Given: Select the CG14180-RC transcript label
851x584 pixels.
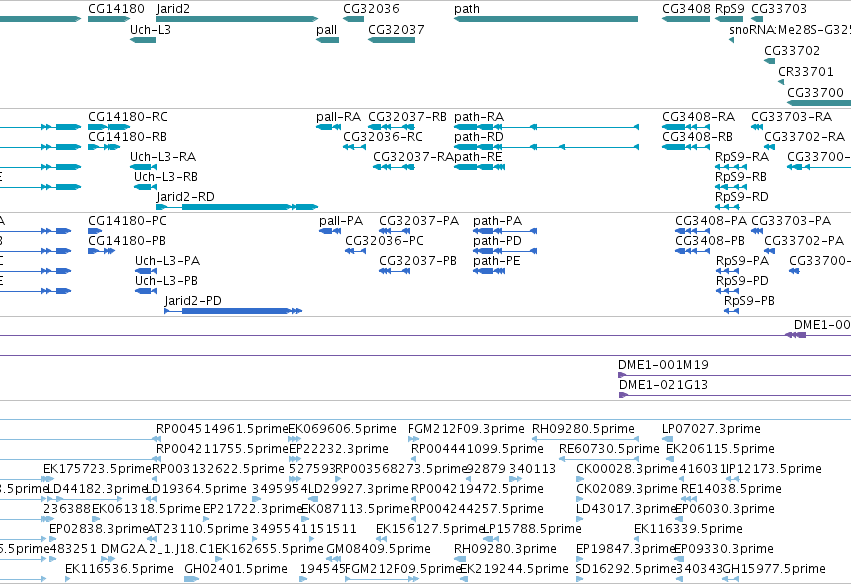Looking at the screenshot, I should [x=128, y=117].
